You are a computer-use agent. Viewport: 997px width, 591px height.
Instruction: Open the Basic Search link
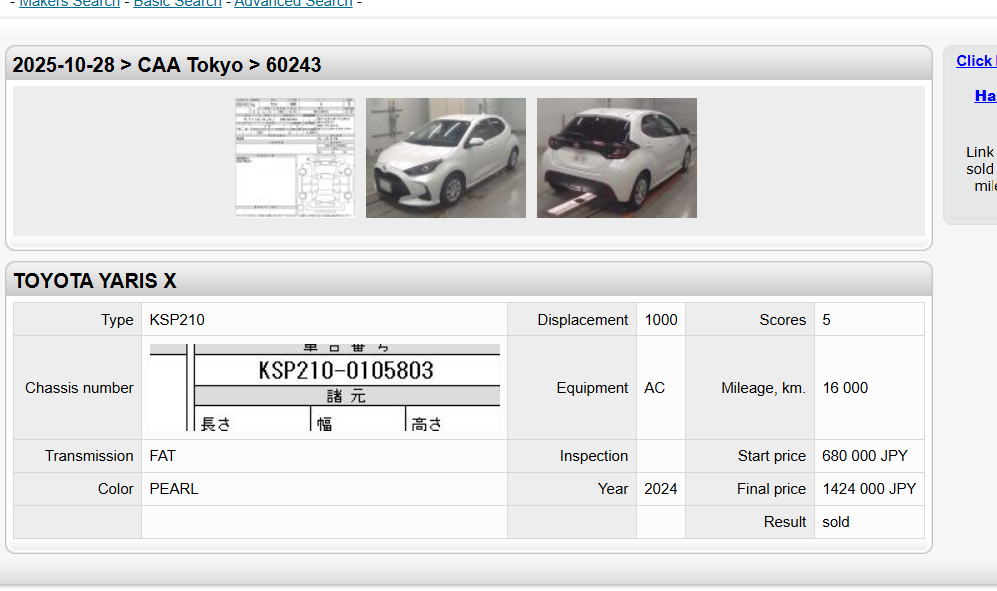click(x=177, y=3)
